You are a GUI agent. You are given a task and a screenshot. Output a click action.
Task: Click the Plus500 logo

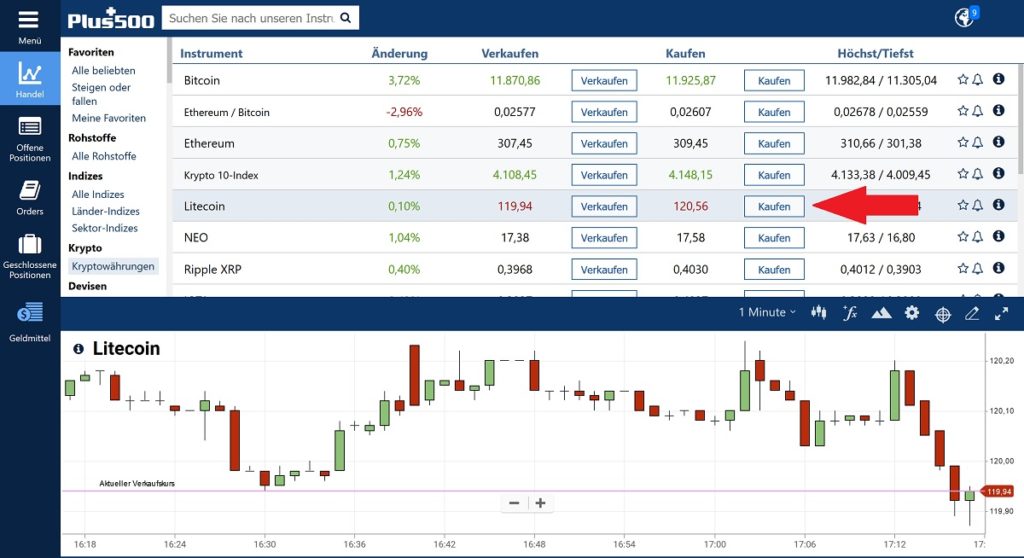coord(111,19)
